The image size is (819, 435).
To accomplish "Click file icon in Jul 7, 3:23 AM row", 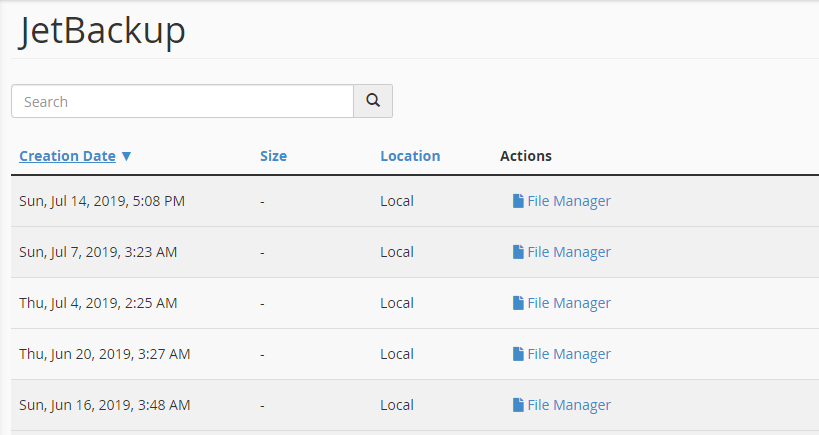I will click(518, 252).
